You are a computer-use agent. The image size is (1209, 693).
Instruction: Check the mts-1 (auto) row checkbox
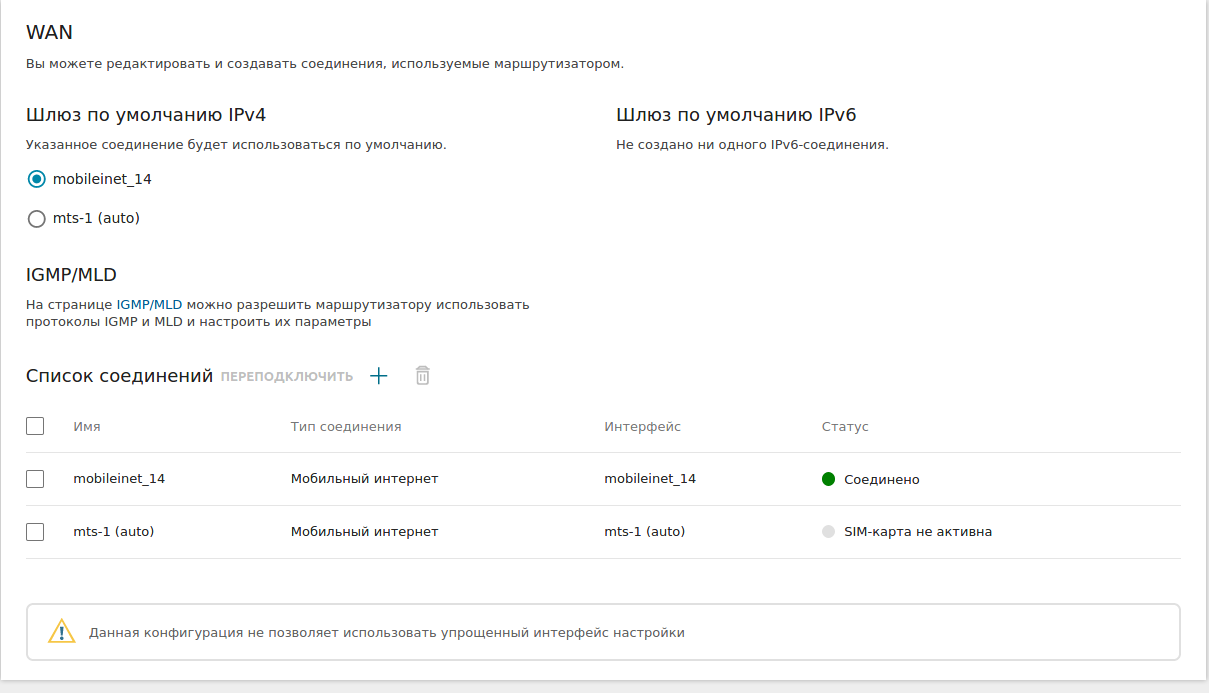click(35, 532)
